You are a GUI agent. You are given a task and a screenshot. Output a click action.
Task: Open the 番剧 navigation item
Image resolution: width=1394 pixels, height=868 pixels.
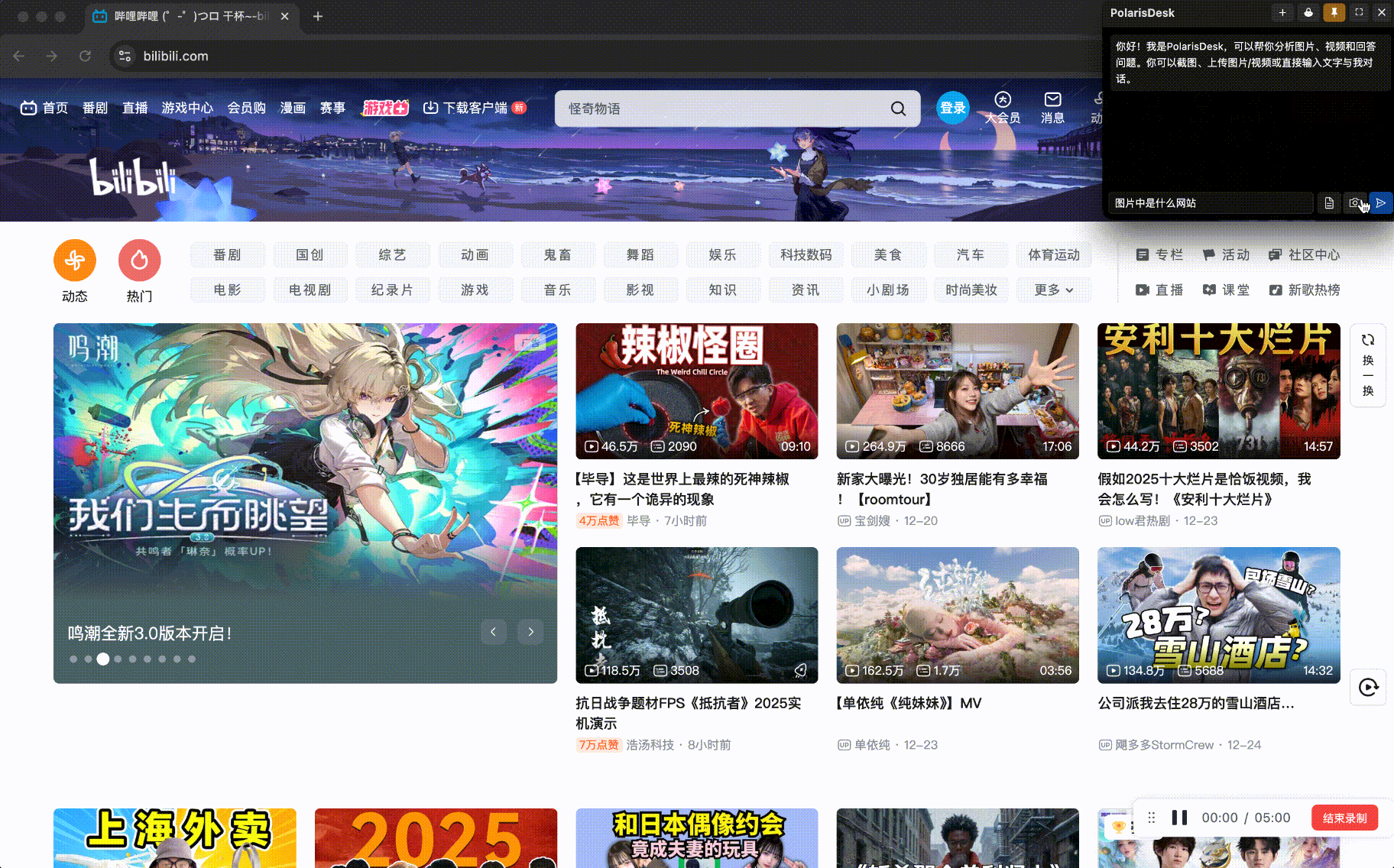[96, 108]
